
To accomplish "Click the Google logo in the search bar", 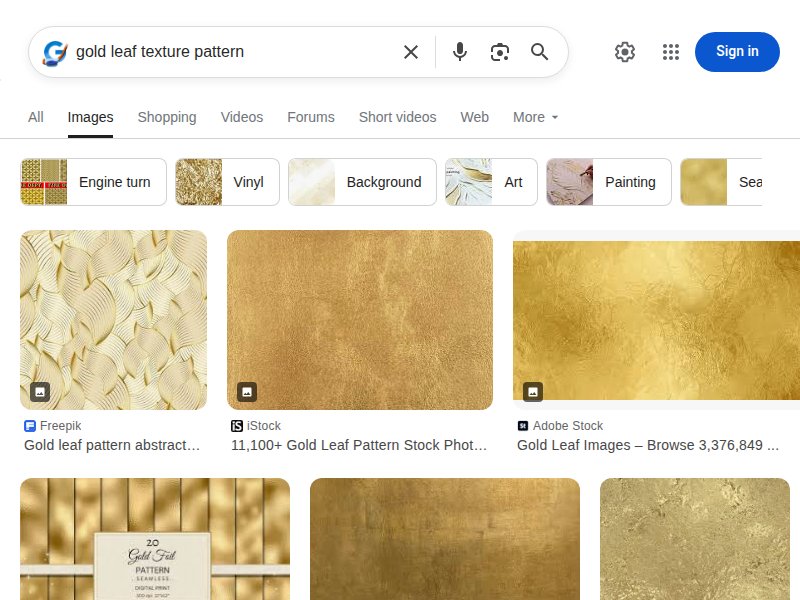I will coord(53,52).
